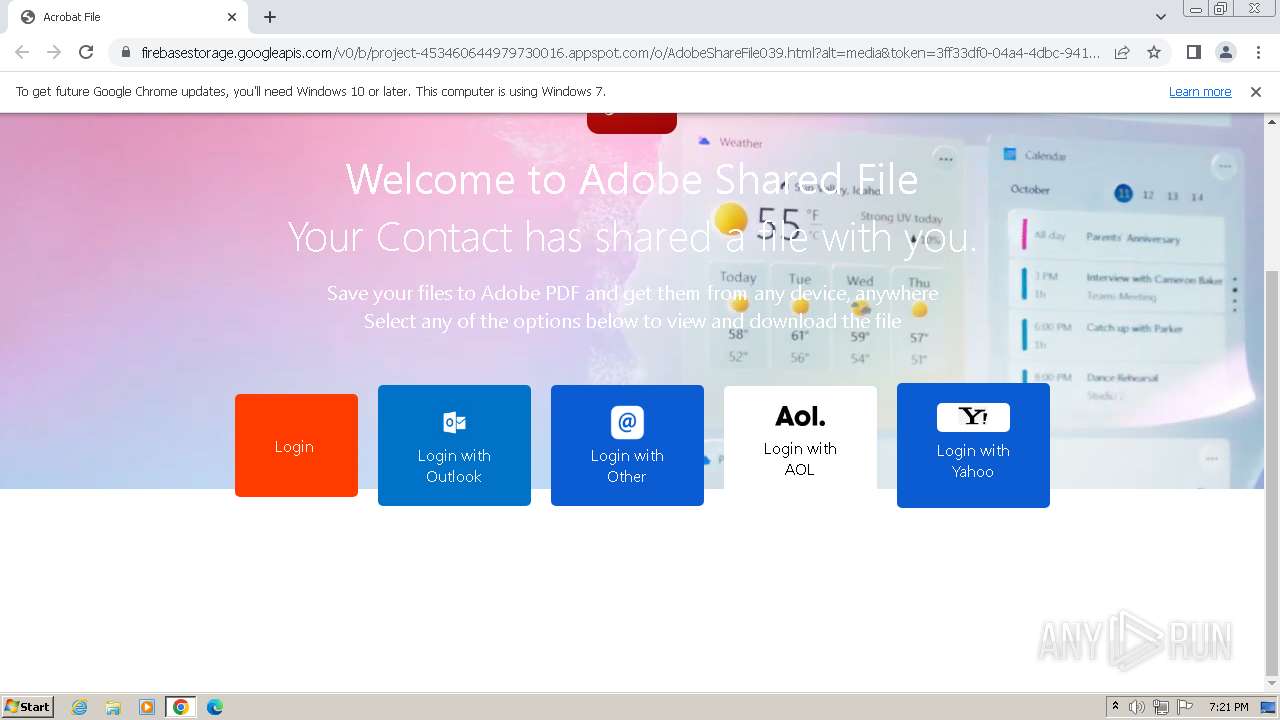Screen dimensions: 1280x720
Task: Open the Chrome profile avatar
Action: pyautogui.click(x=1225, y=52)
